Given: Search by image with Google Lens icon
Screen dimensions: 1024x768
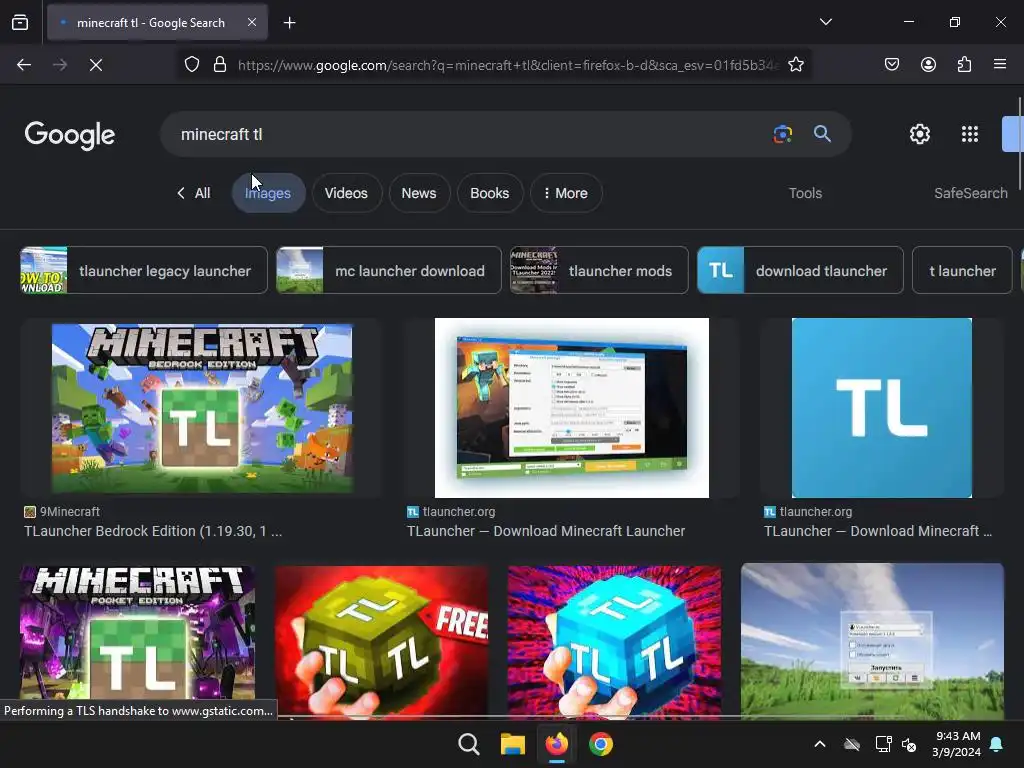Looking at the screenshot, I should tap(782, 135).
